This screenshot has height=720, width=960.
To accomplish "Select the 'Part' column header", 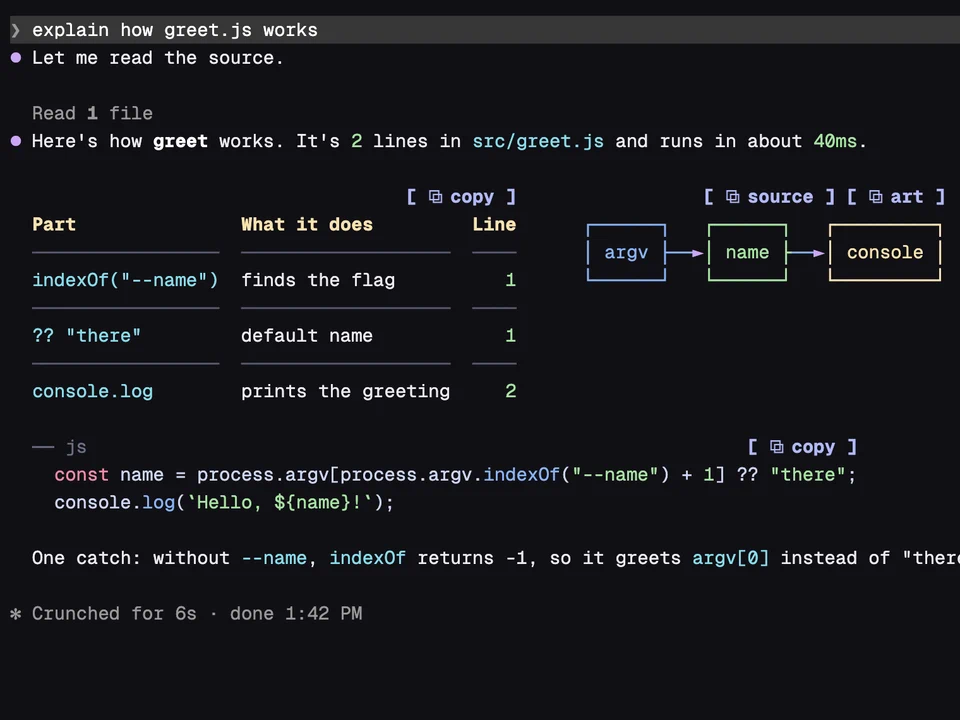I will click(x=54, y=224).
